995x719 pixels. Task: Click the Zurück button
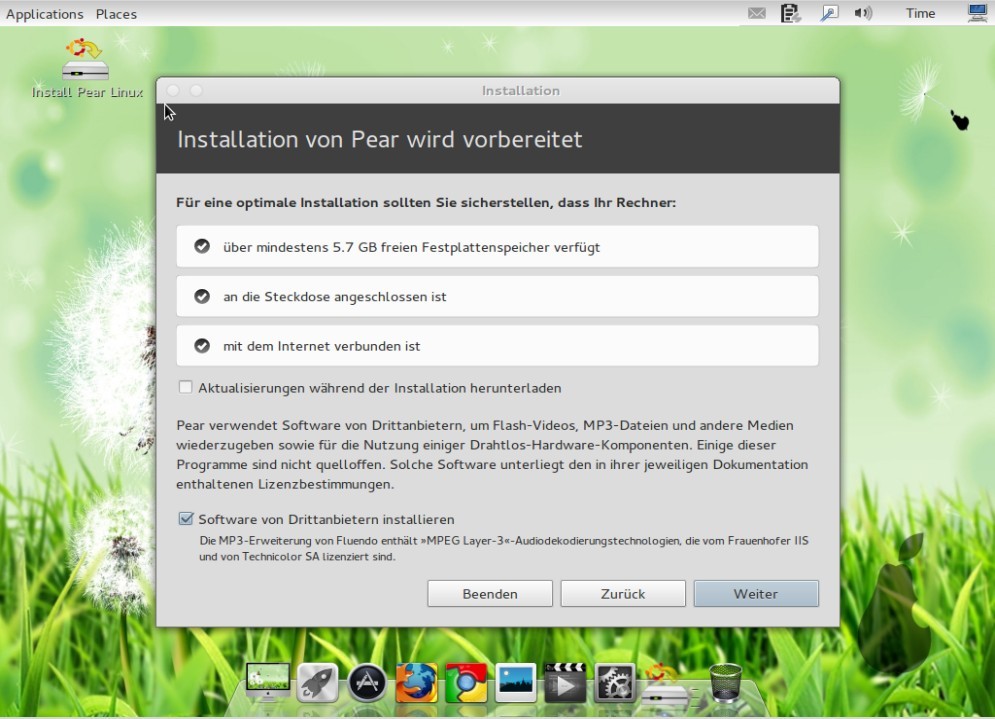point(623,593)
